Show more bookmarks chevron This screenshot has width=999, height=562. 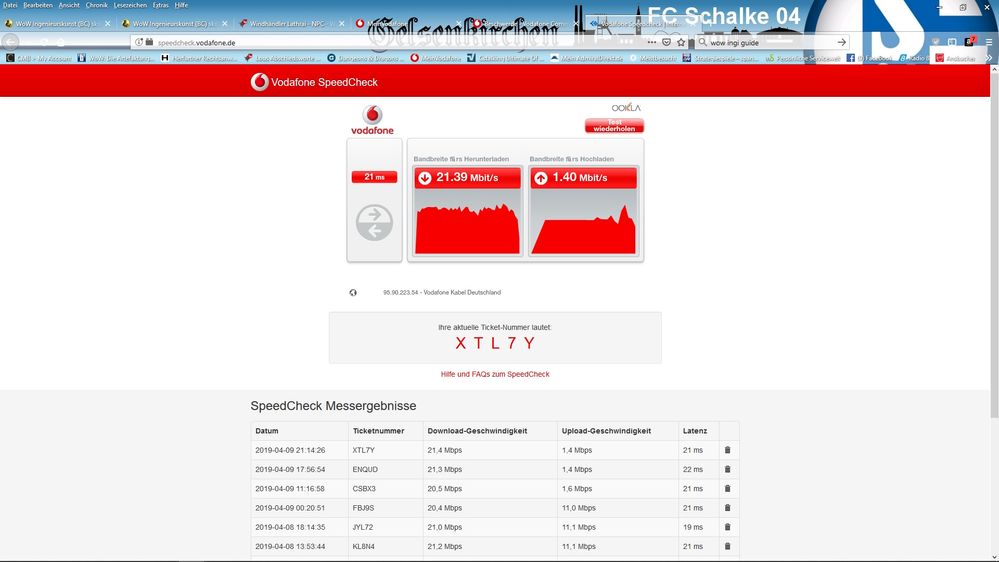pyautogui.click(x=989, y=58)
